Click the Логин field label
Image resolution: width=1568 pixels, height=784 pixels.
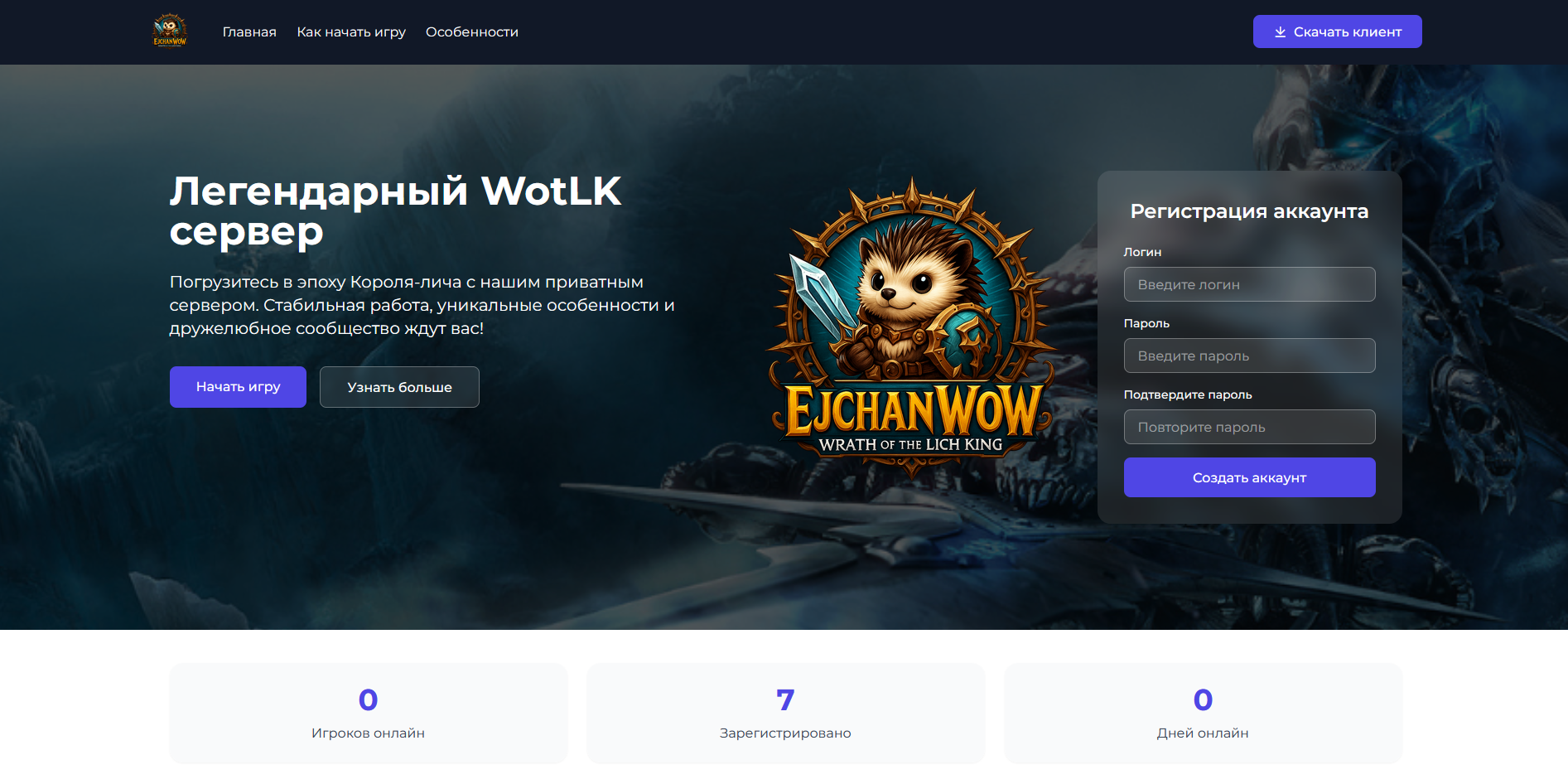tap(1142, 252)
